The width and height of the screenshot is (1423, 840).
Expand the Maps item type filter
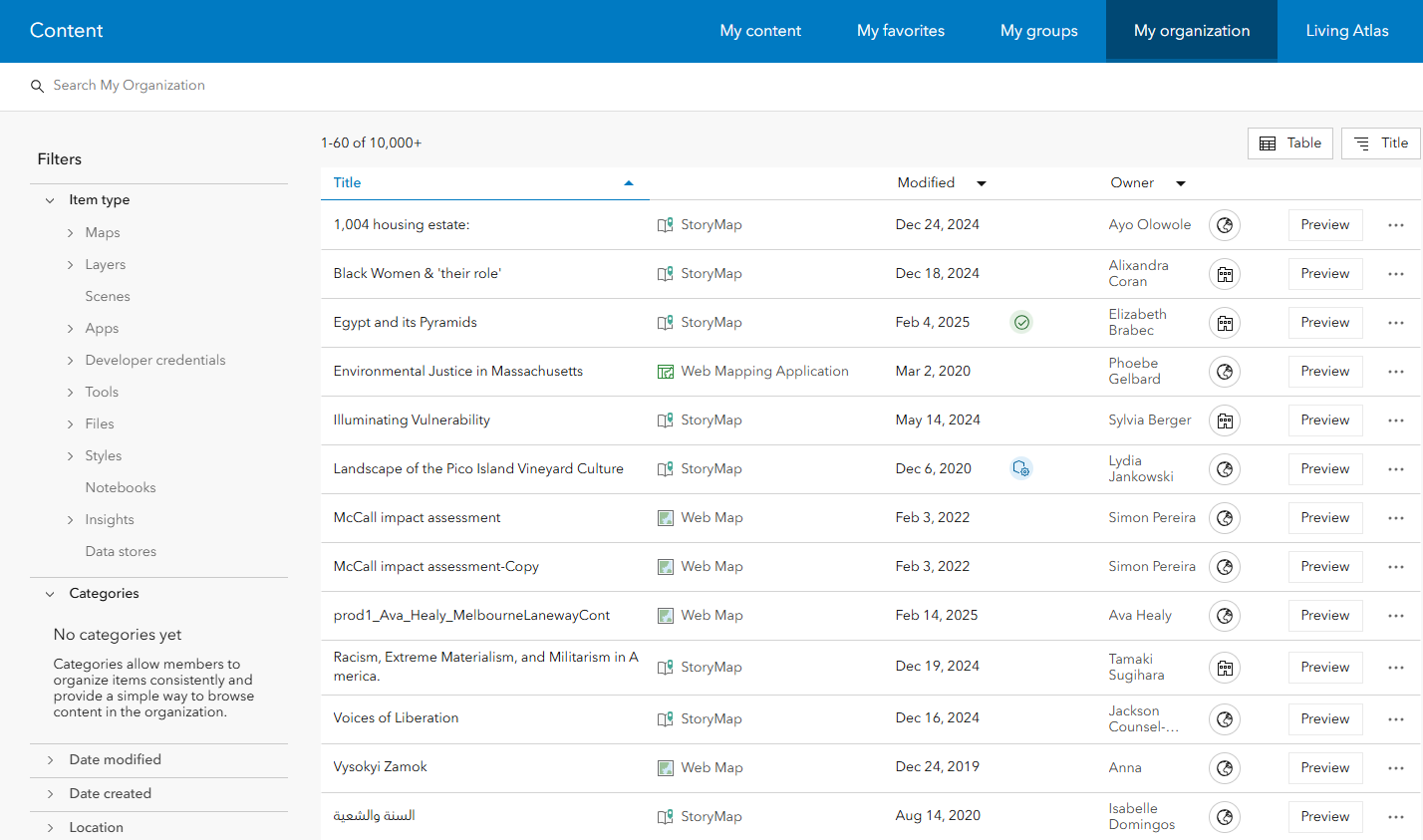click(x=70, y=233)
